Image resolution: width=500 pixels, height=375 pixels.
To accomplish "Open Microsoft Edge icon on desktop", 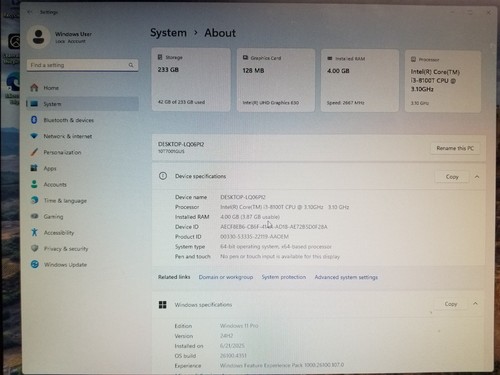I will [13, 82].
